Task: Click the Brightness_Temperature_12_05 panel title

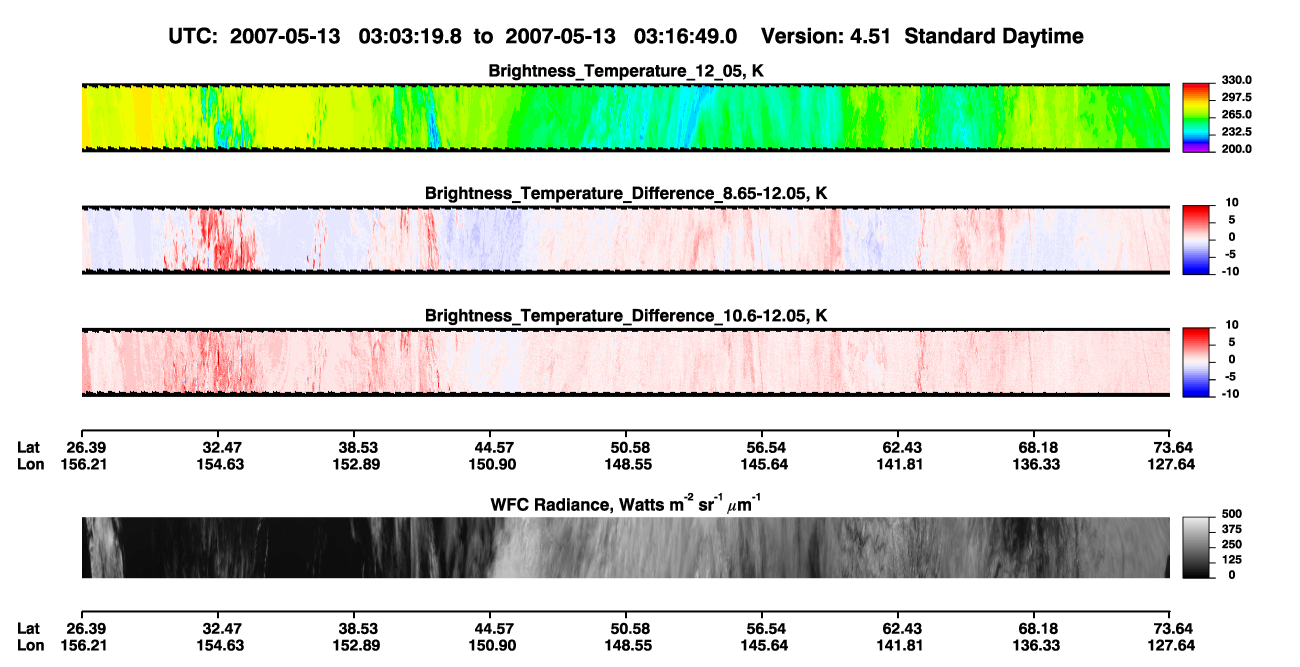Action: click(626, 71)
